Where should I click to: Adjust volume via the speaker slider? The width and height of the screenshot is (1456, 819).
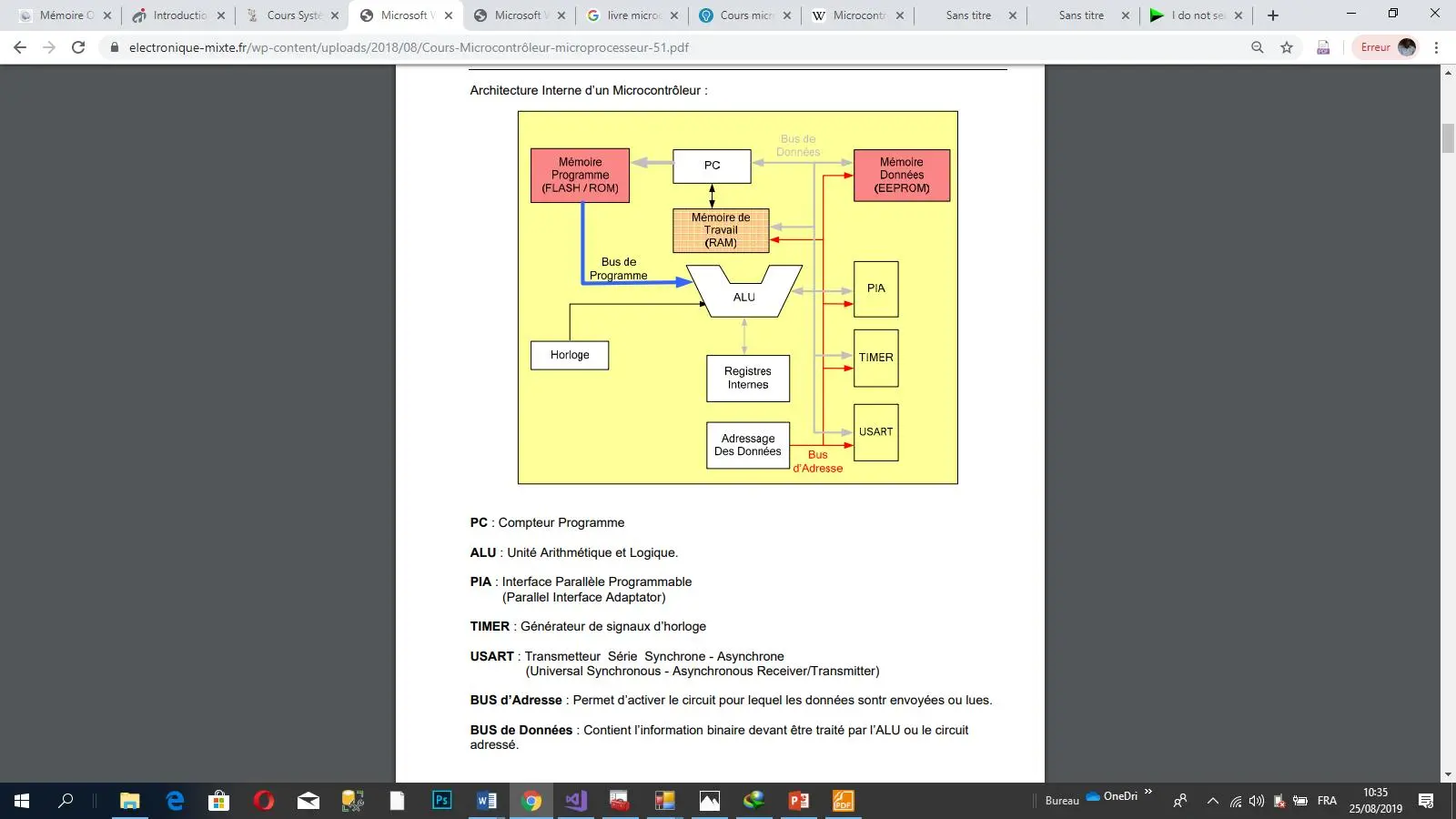tap(1257, 802)
